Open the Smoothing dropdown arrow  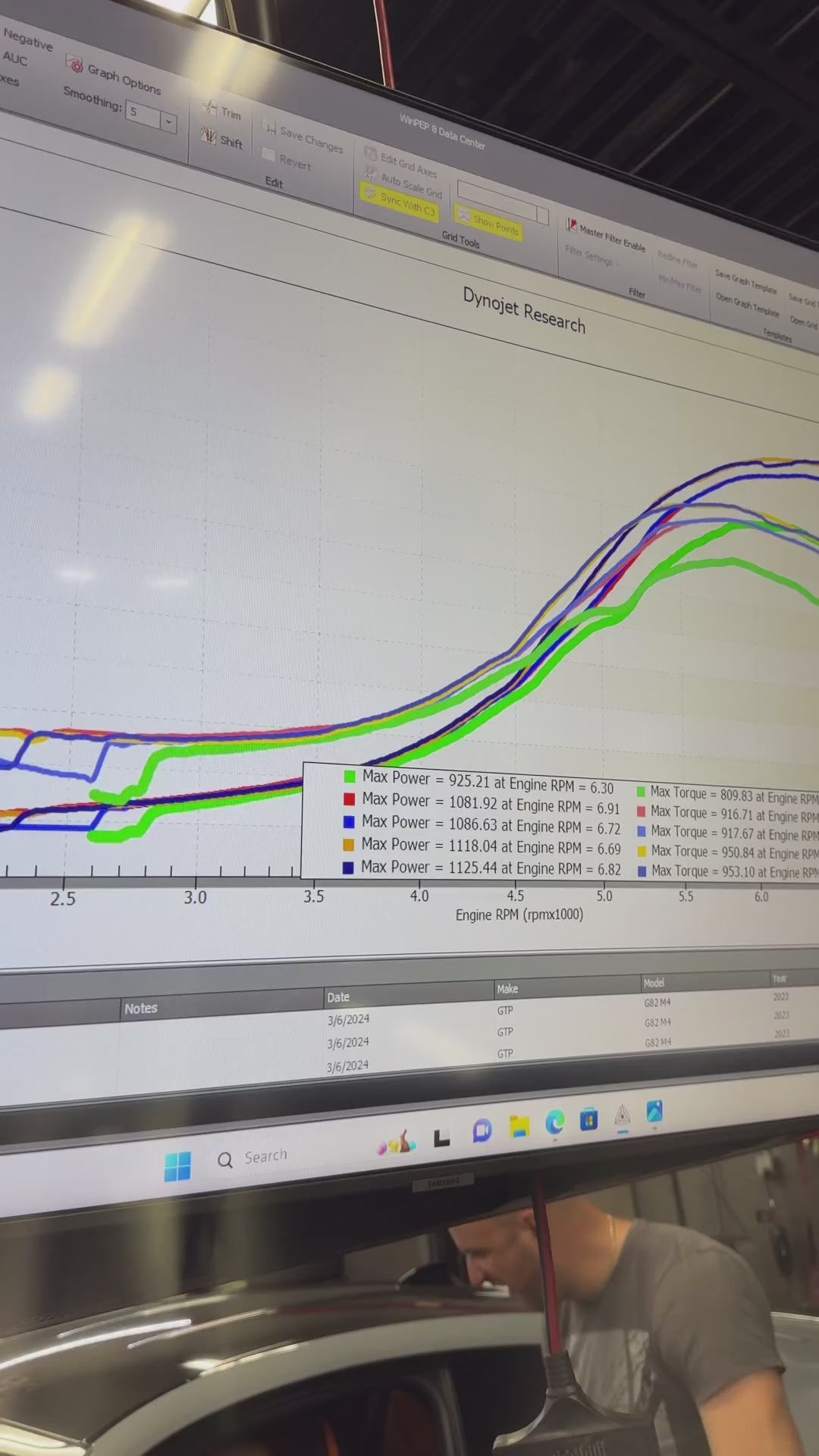pyautogui.click(x=168, y=121)
